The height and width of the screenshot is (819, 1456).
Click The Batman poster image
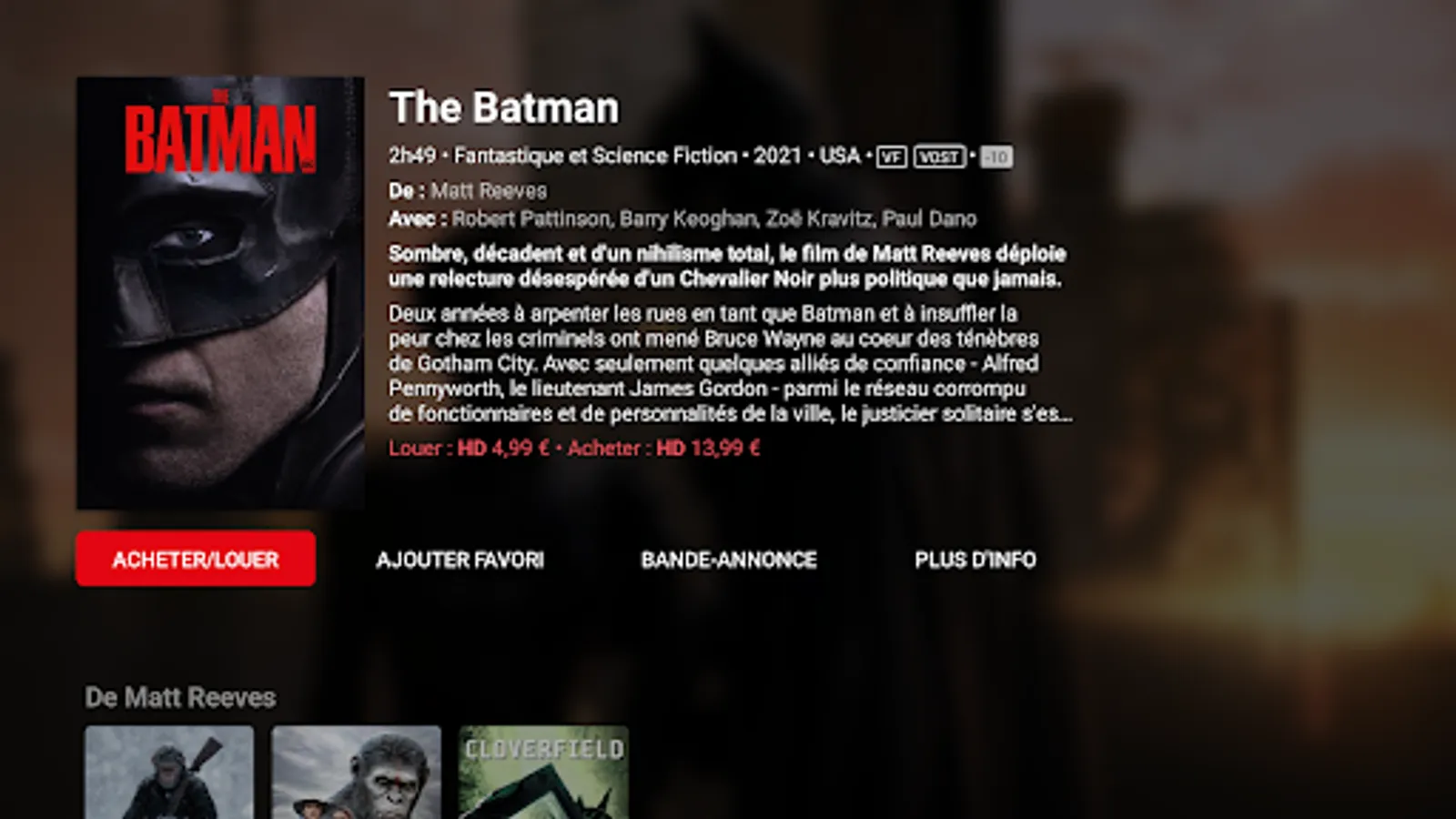[220, 293]
